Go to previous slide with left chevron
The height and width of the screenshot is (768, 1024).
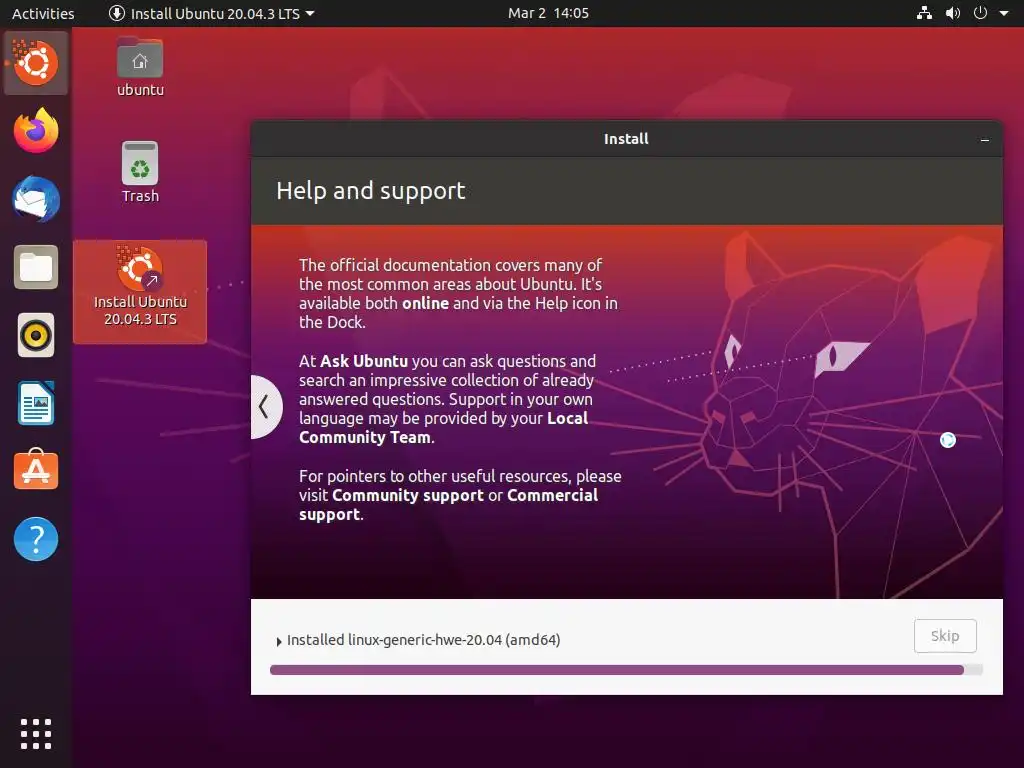[264, 407]
